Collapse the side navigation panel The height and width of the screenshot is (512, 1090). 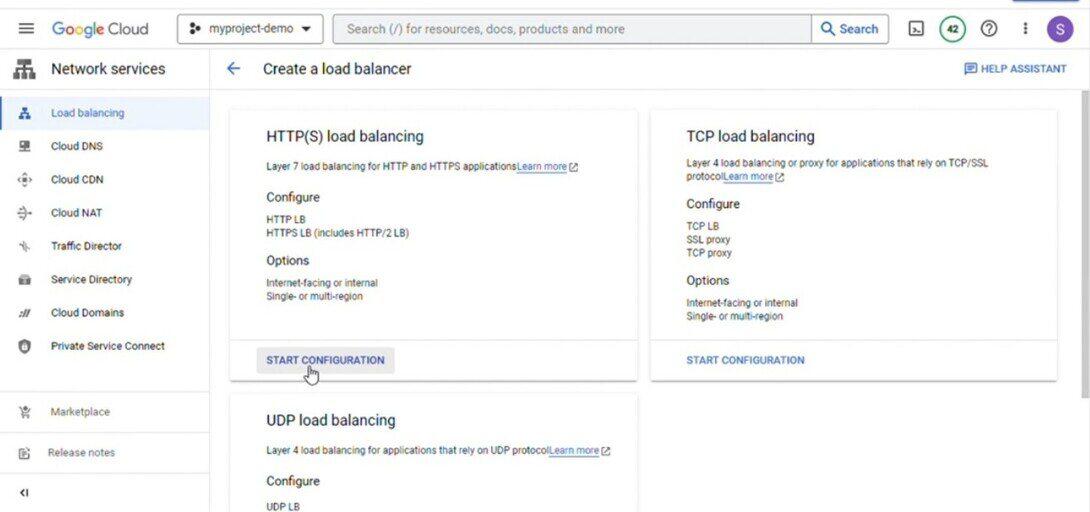pyautogui.click(x=25, y=492)
